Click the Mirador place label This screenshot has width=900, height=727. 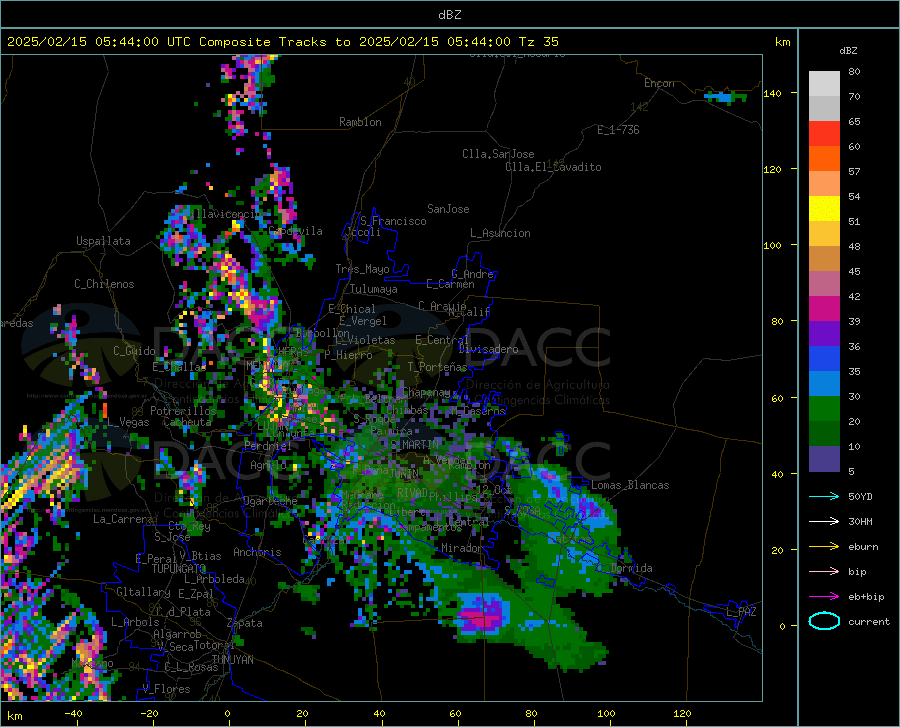[462, 548]
